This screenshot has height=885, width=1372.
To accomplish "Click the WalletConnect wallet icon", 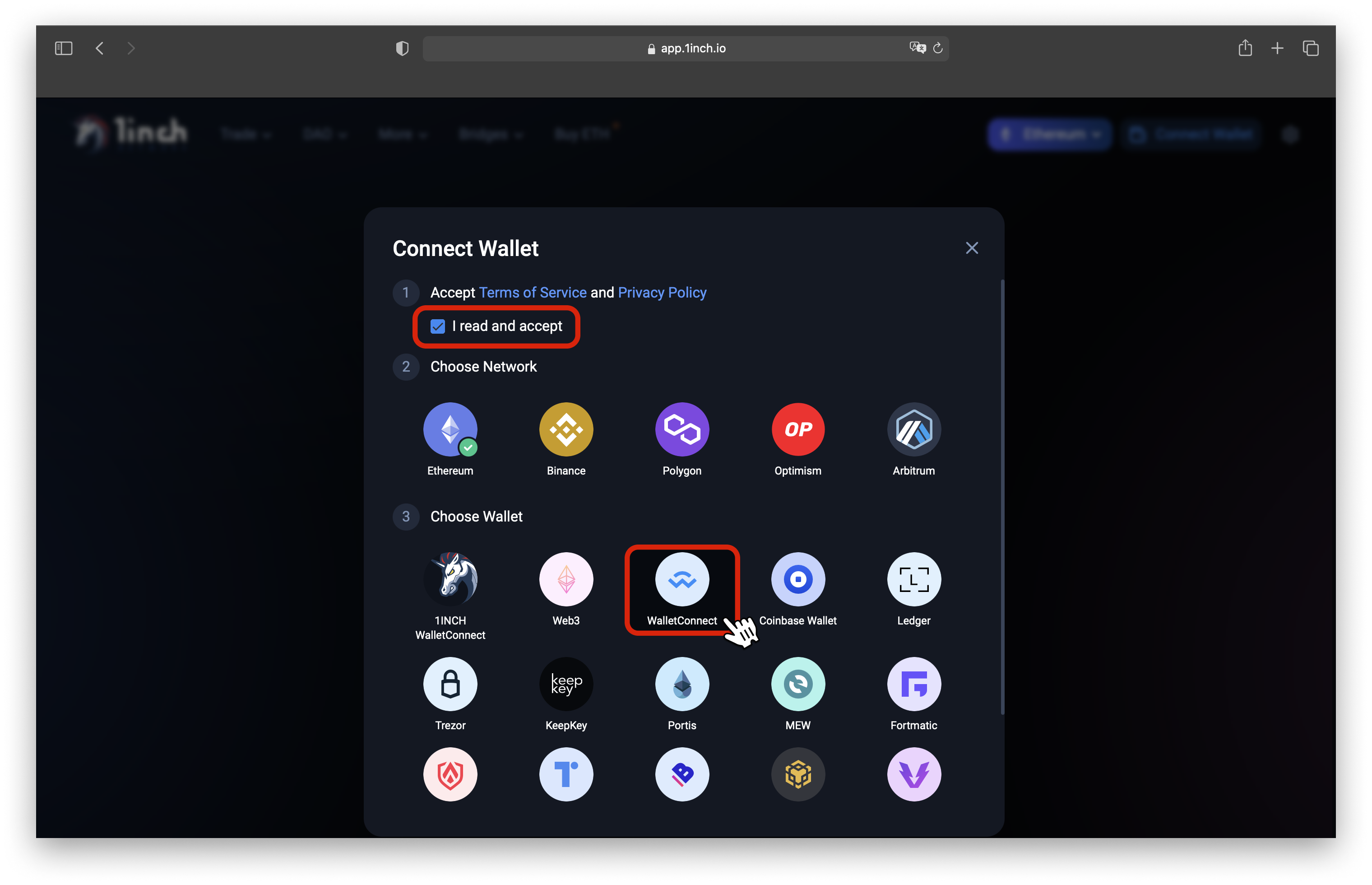I will coord(681,579).
